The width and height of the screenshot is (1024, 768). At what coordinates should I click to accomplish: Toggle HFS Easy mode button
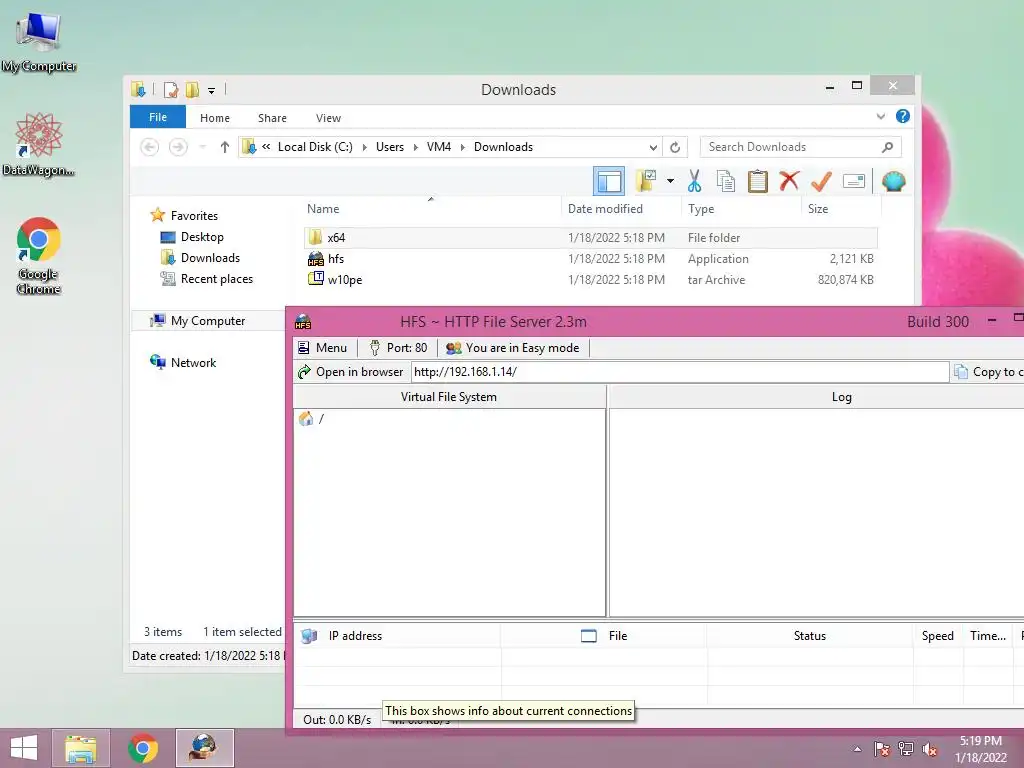(513, 348)
